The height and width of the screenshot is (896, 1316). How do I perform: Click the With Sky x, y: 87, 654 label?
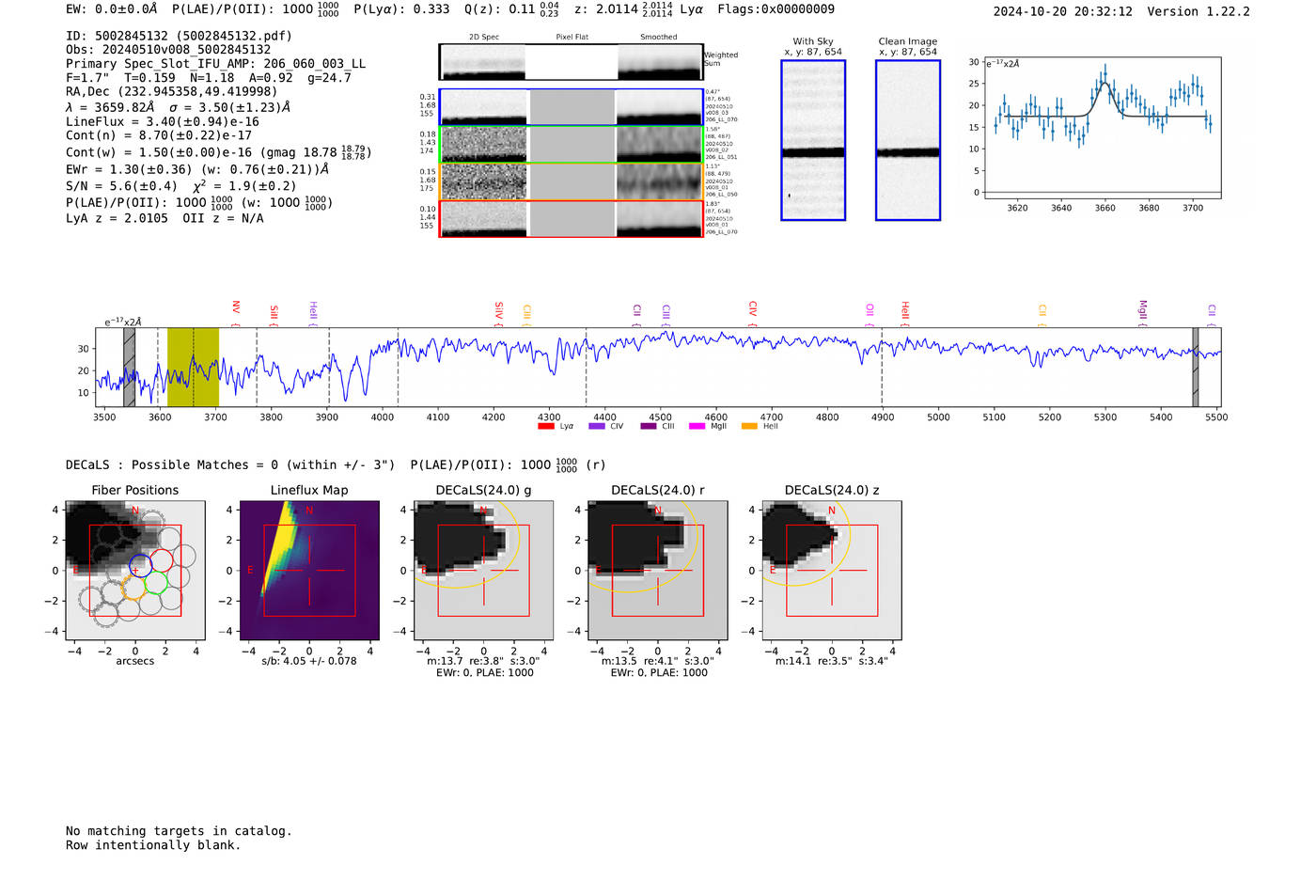[x=813, y=46]
